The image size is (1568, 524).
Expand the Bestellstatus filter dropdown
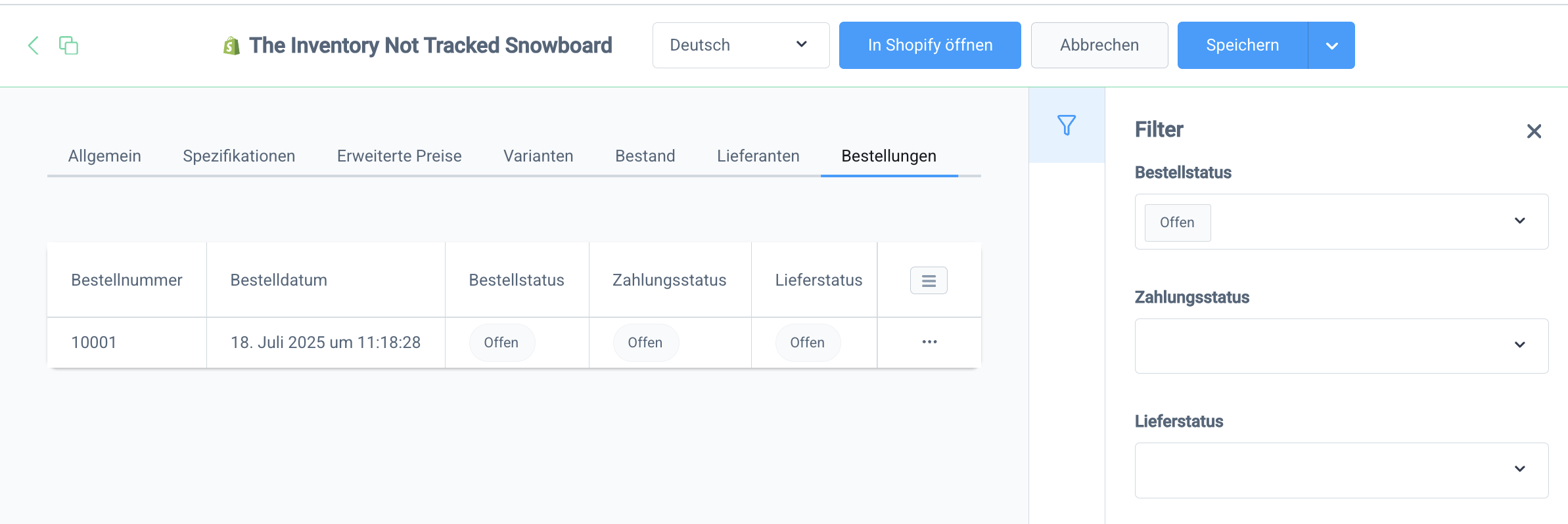click(1519, 221)
